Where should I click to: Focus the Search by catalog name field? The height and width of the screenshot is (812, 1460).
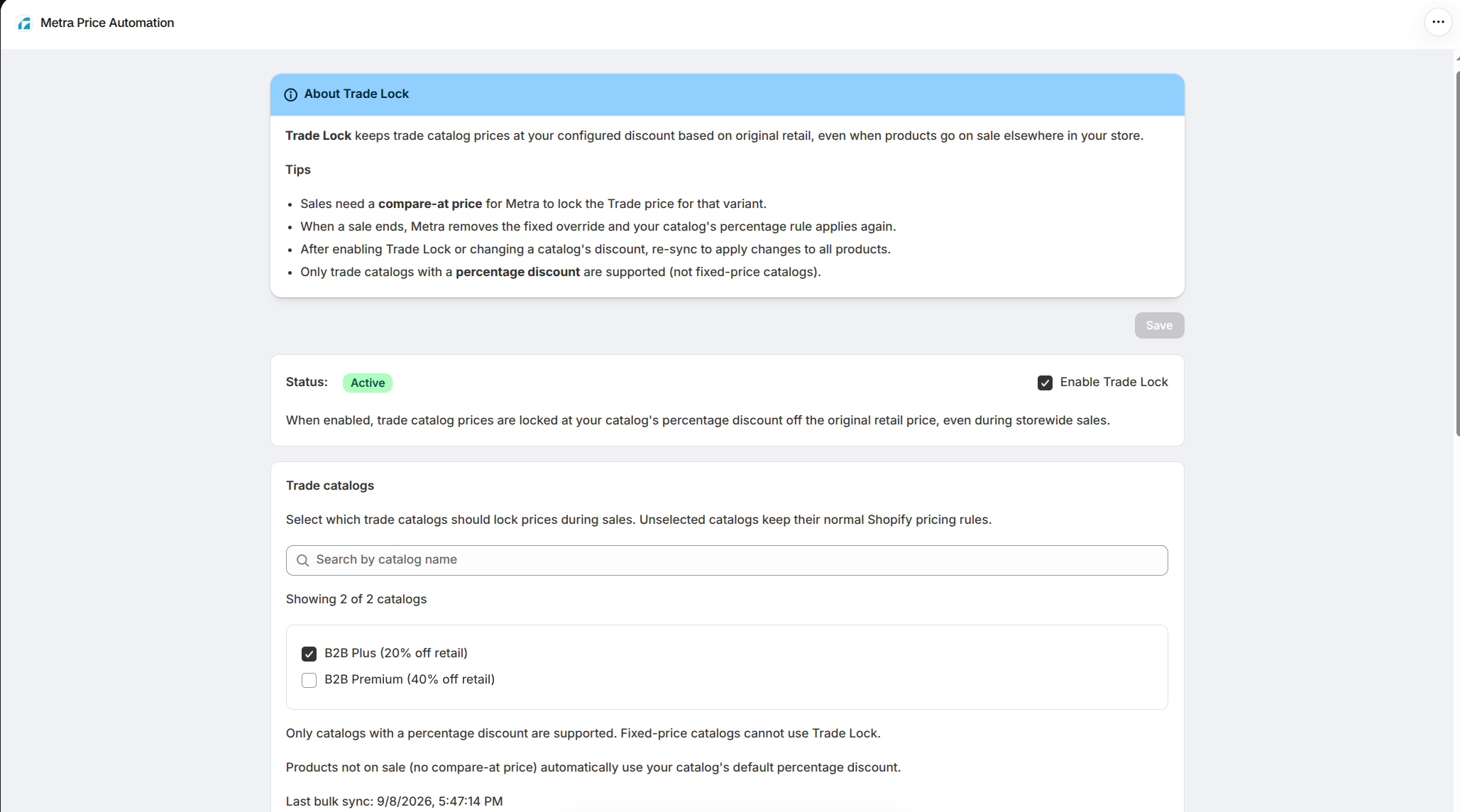(x=727, y=560)
